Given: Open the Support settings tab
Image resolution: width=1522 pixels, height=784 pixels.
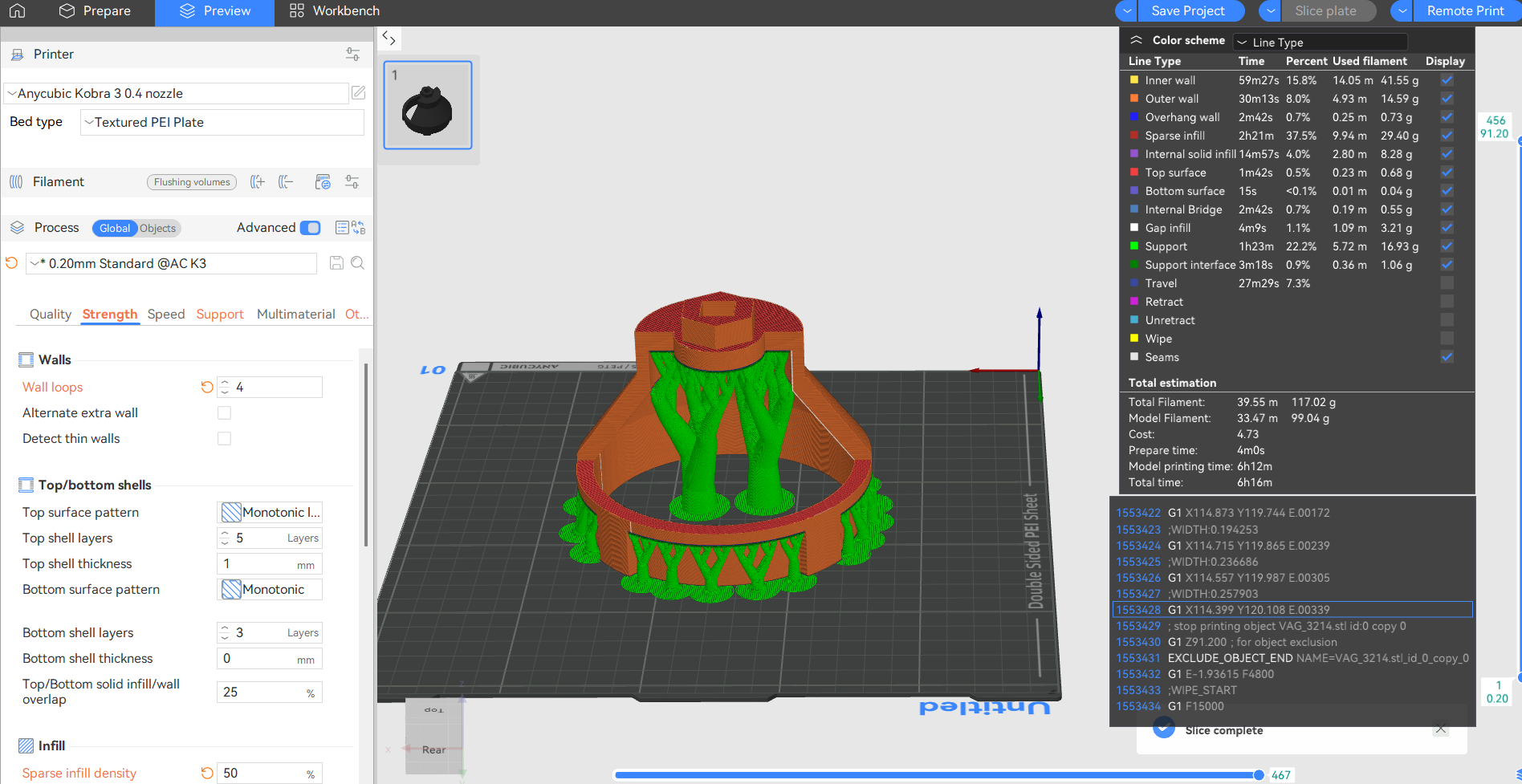Looking at the screenshot, I should [219, 315].
